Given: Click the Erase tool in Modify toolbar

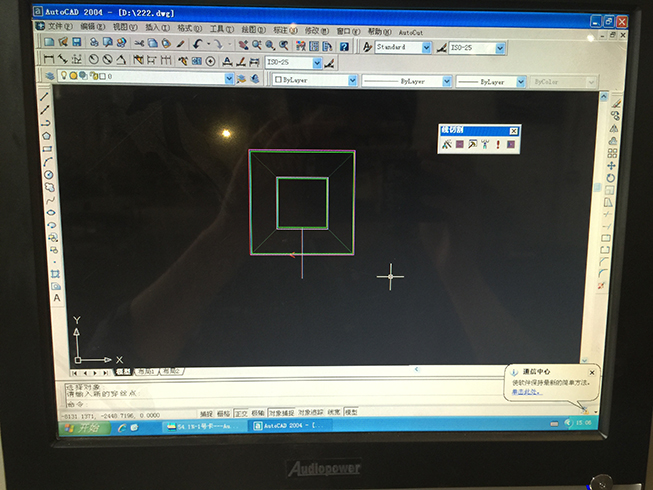Looking at the screenshot, I should [x=615, y=103].
